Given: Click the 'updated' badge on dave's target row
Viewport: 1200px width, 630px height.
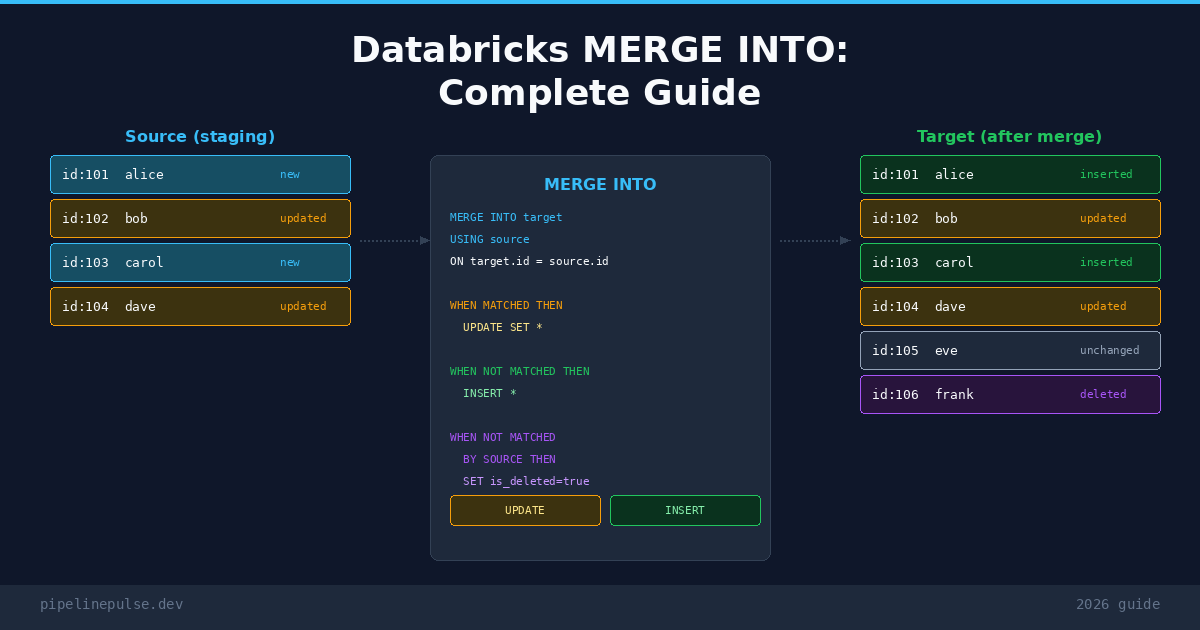Looking at the screenshot, I should click(1103, 306).
